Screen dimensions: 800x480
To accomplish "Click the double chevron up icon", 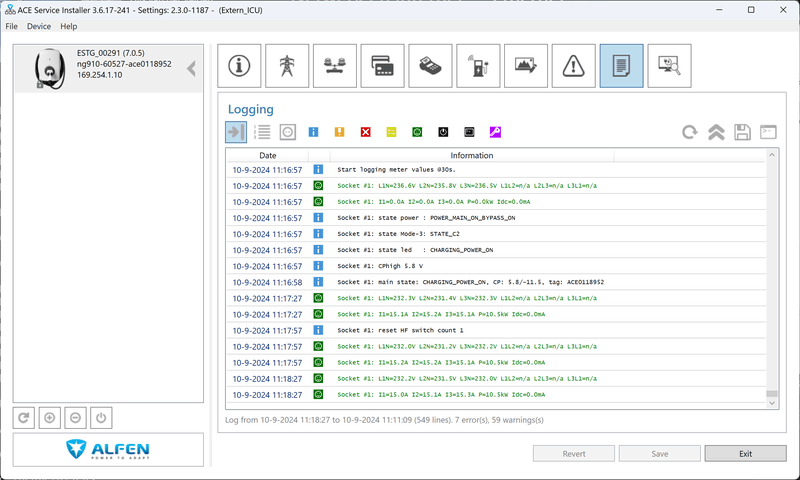I will point(716,132).
